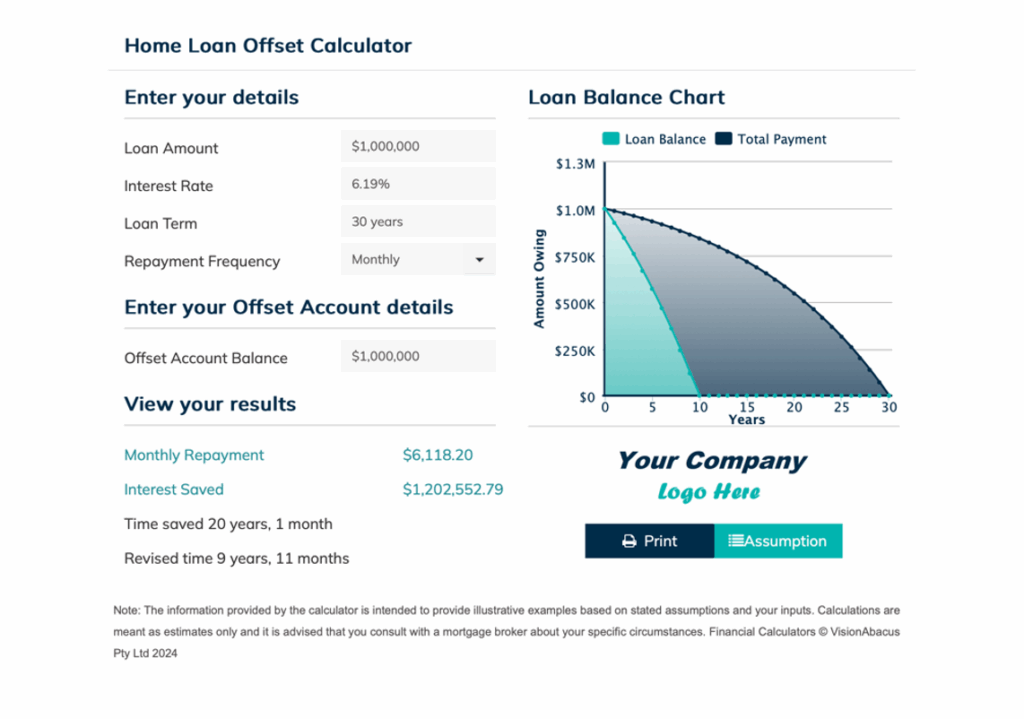
Task: Click the Loan Balance legend label
Action: tap(665, 139)
